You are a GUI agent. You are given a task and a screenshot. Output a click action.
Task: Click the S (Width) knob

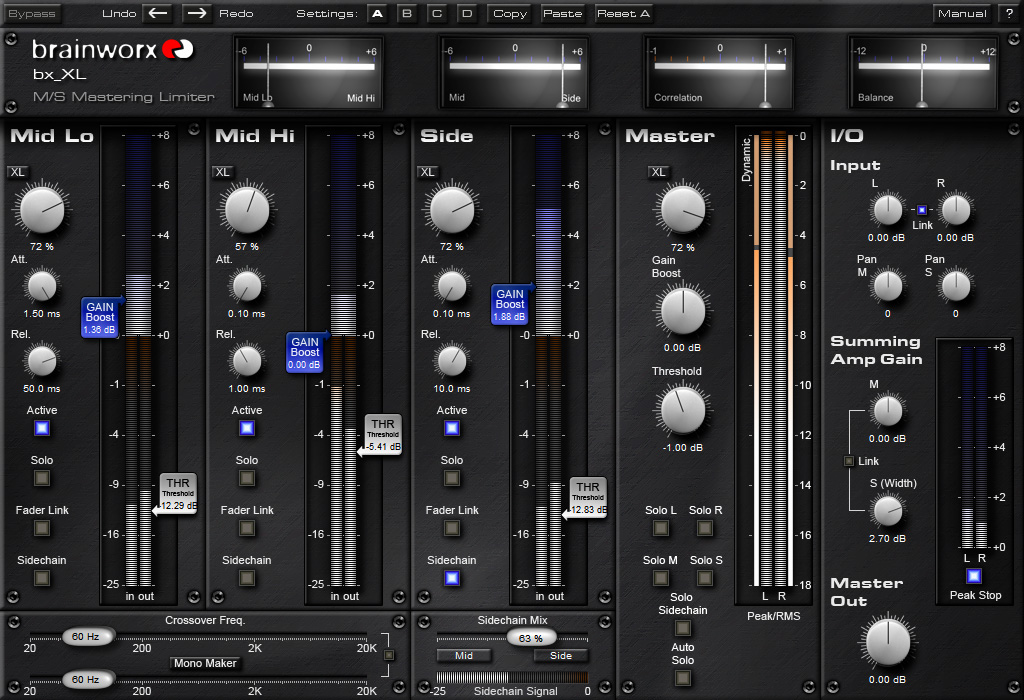888,511
